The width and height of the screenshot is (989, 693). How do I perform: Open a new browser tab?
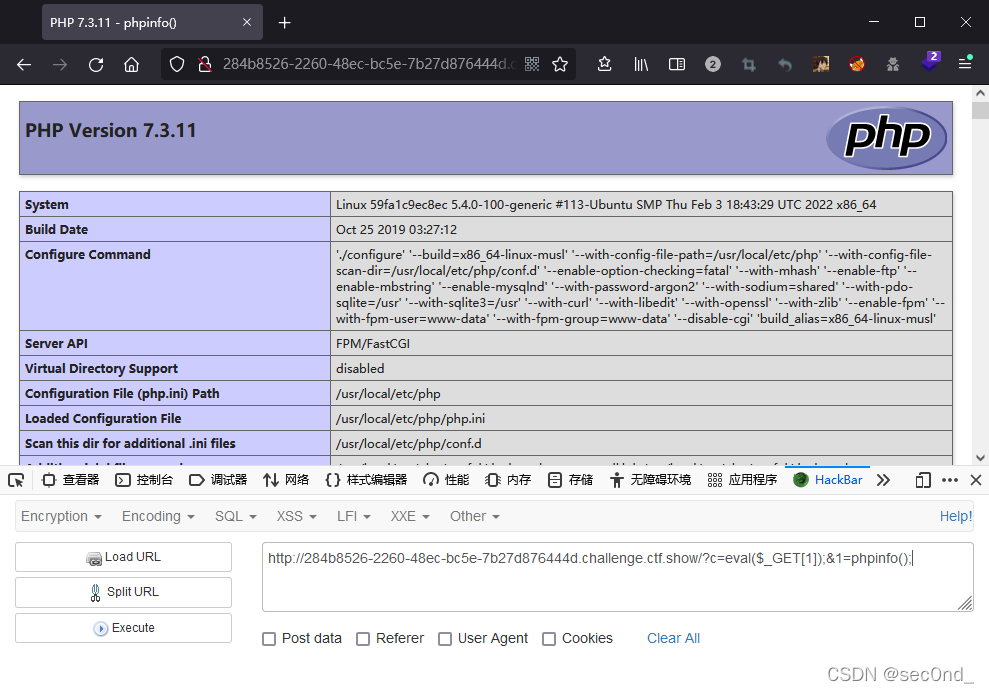pos(284,23)
